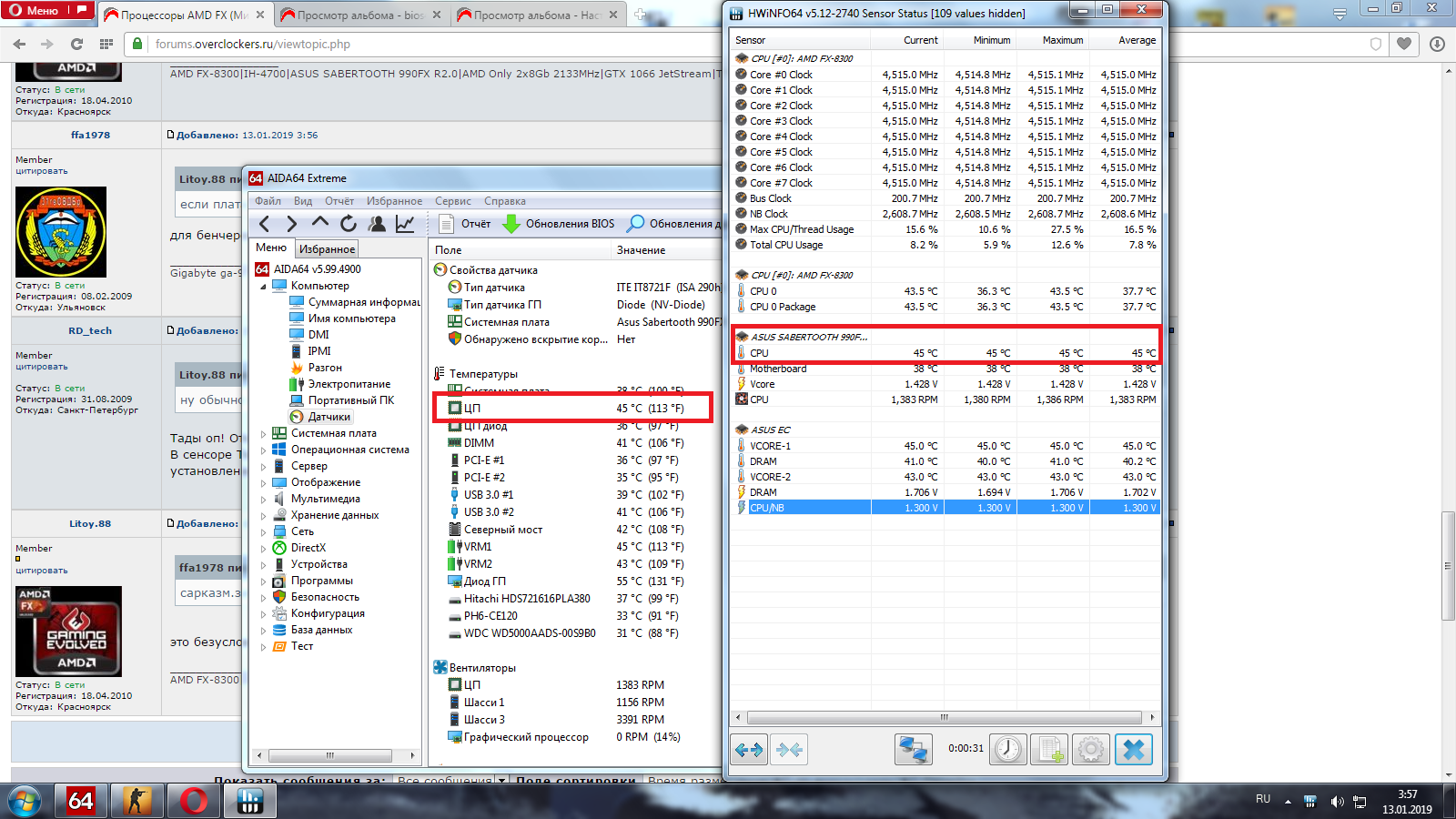This screenshot has height=819, width=1456.
Task: Click Opera heart bookmark icon
Action: pyautogui.click(x=1404, y=44)
